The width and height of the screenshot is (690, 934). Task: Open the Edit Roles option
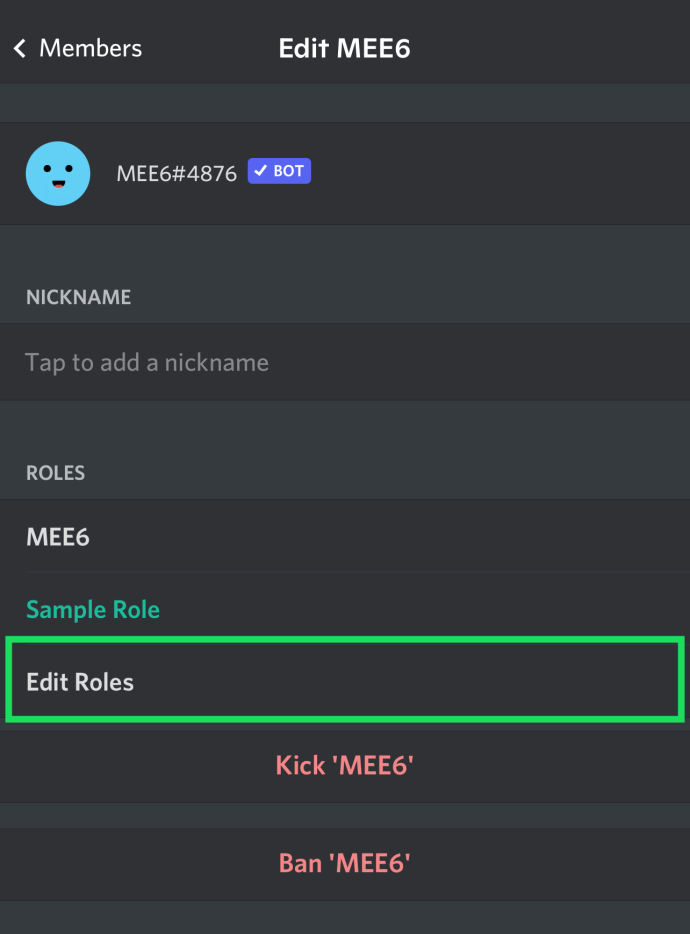(345, 681)
